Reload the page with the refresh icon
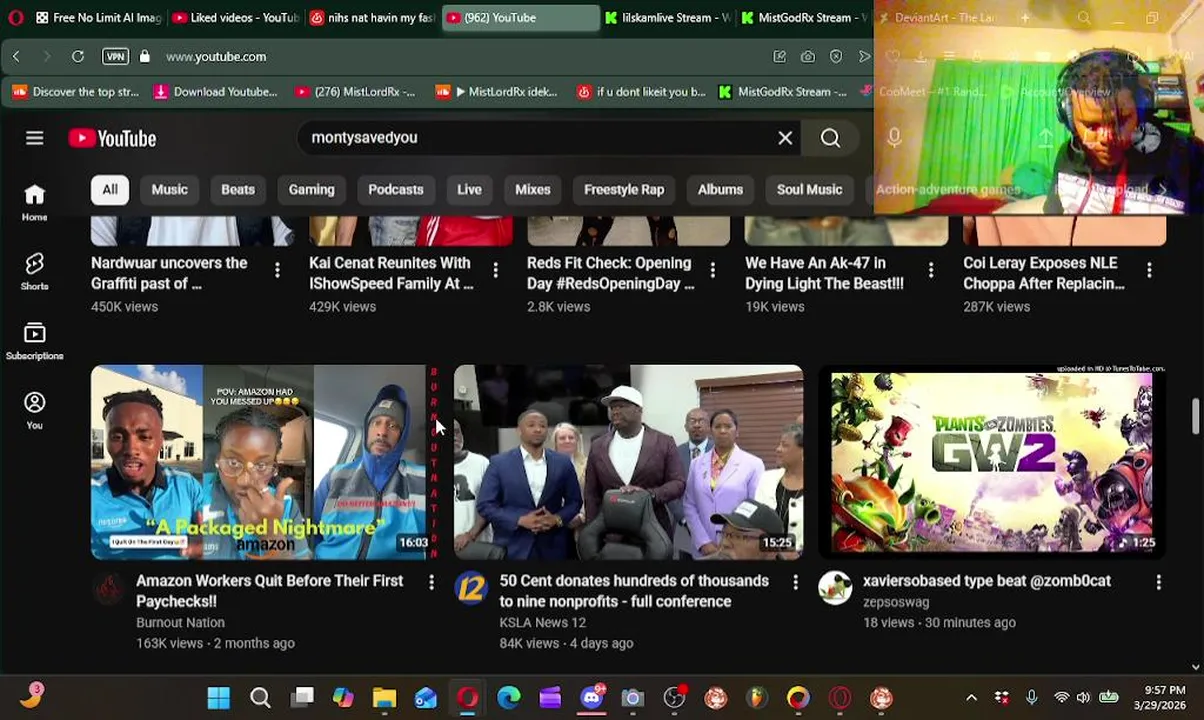1204x720 pixels. pyautogui.click(x=78, y=57)
